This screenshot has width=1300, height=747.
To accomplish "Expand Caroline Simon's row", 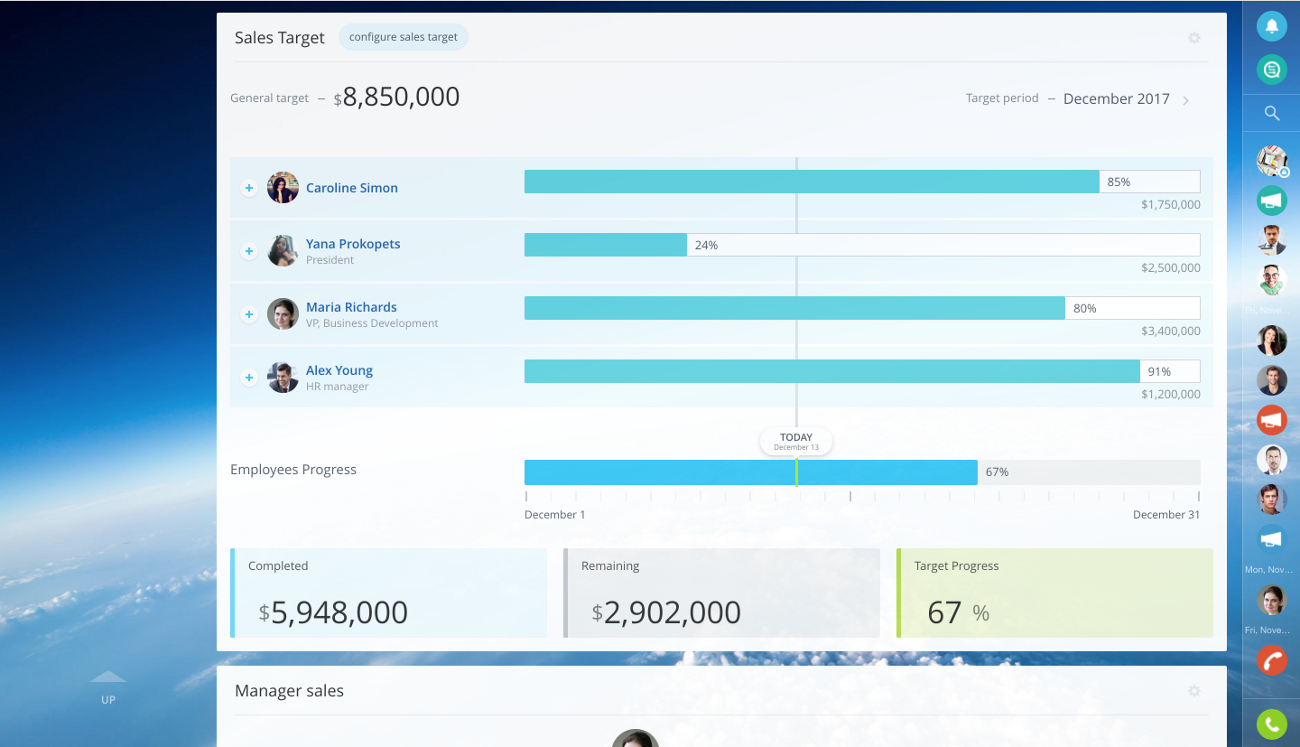I will pyautogui.click(x=249, y=188).
